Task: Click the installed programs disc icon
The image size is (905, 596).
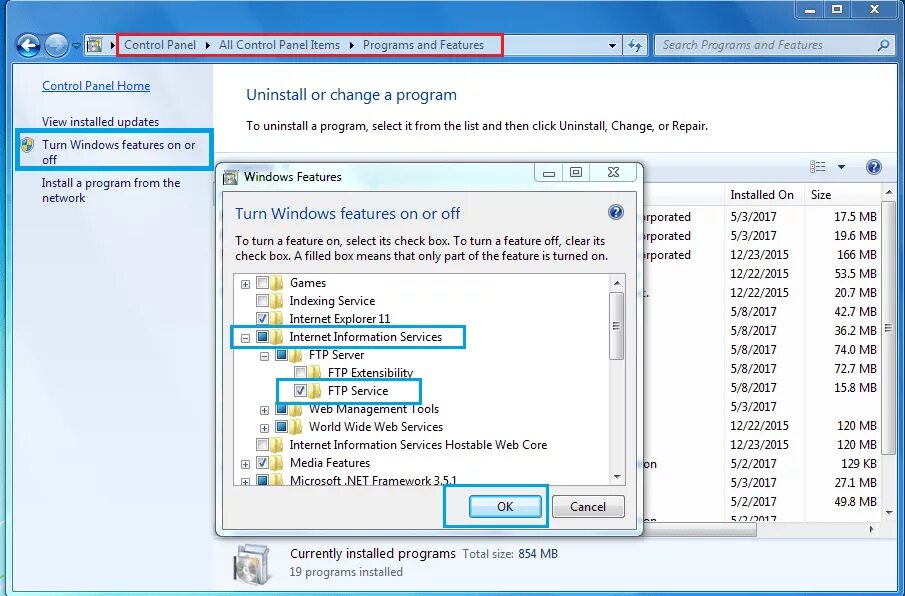Action: pyautogui.click(x=252, y=564)
